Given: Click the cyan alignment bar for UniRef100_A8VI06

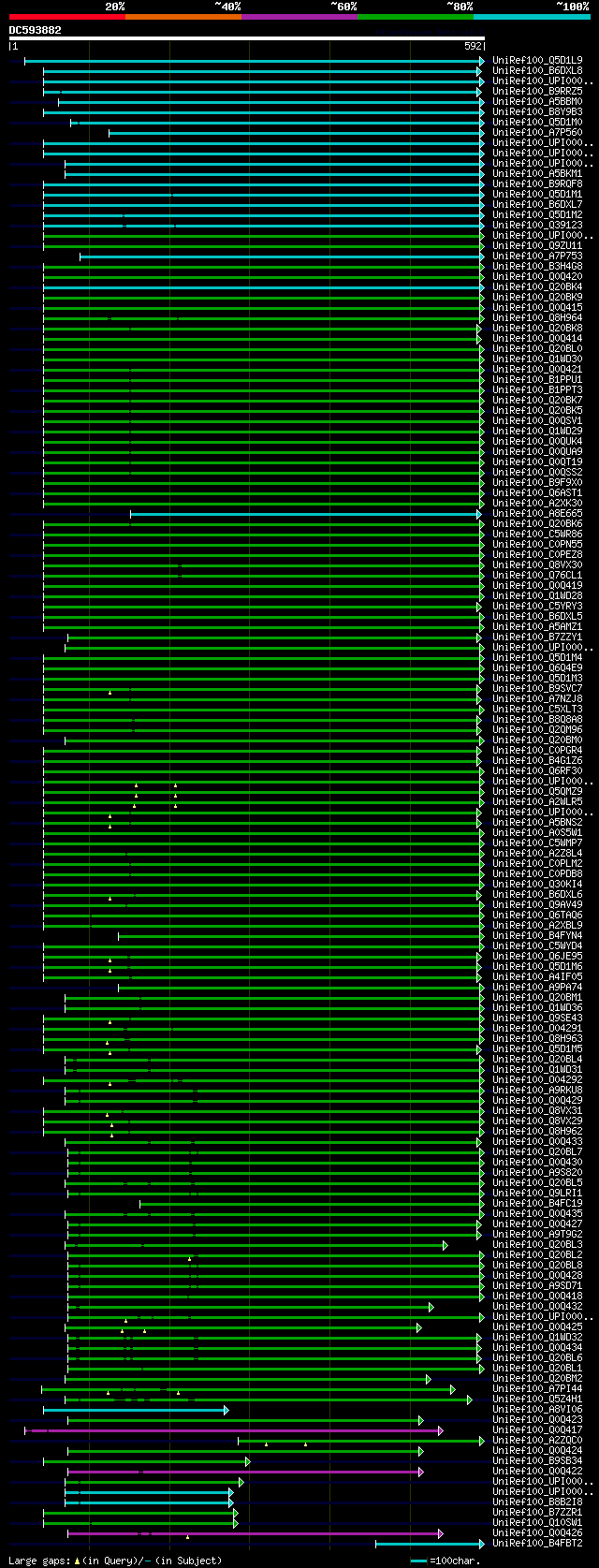Looking at the screenshot, I should click(136, 1409).
